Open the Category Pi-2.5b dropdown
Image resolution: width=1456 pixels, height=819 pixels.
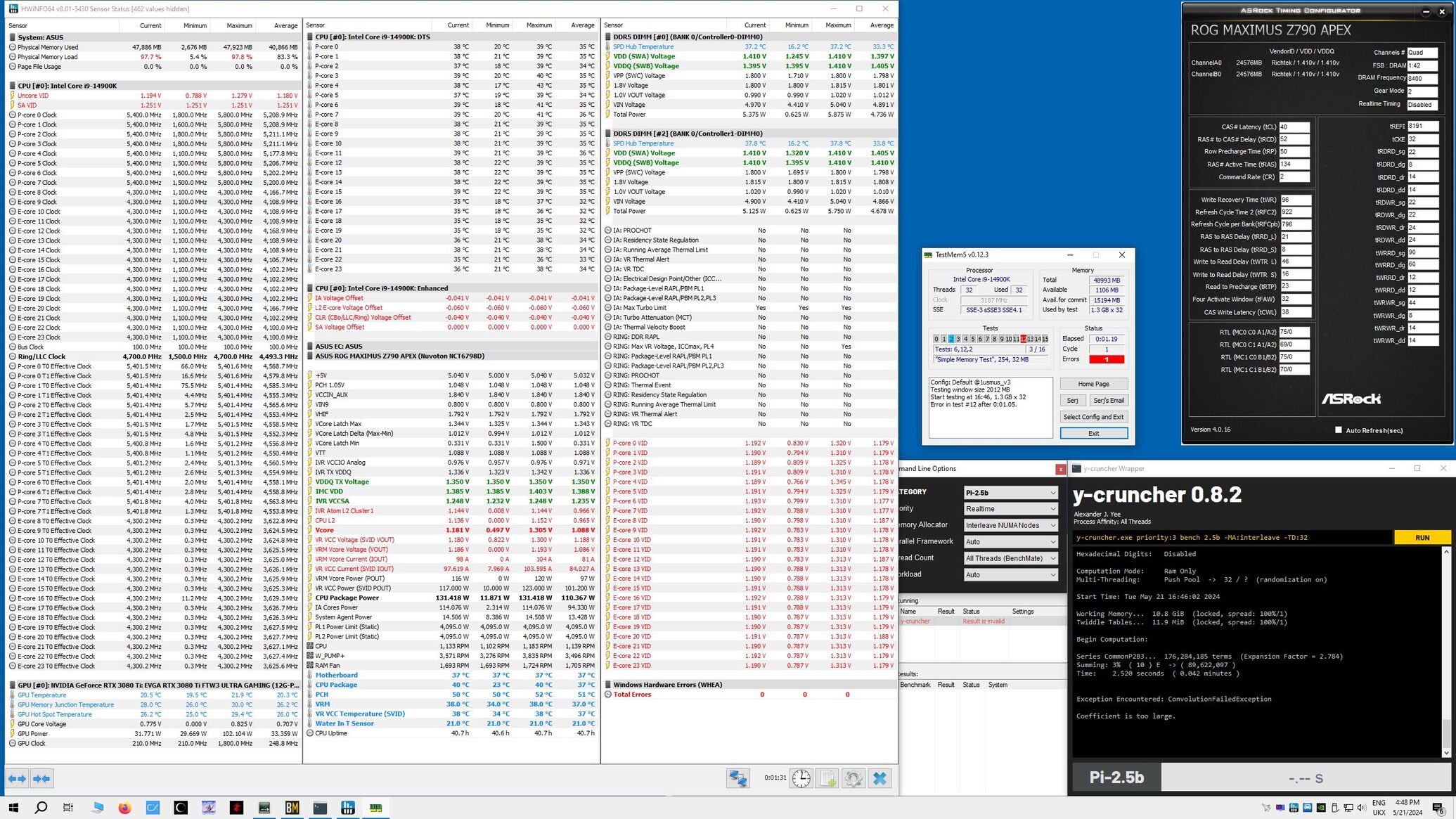click(x=1010, y=493)
